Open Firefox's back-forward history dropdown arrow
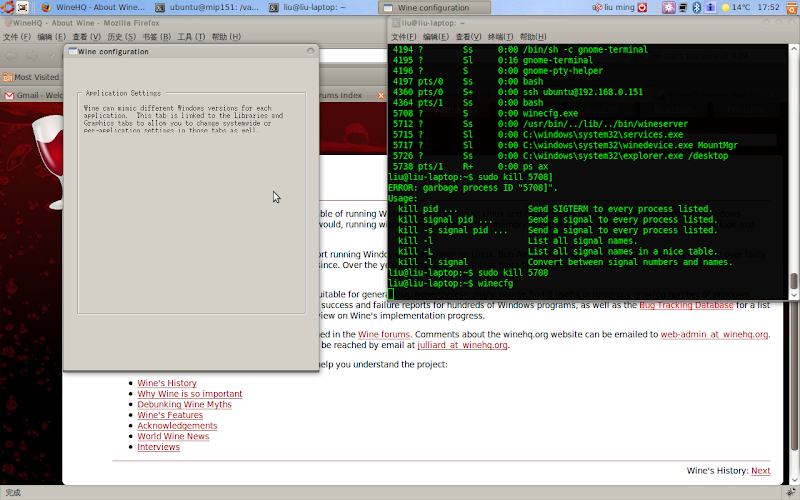The width and height of the screenshot is (800, 500). pyautogui.click(x=51, y=56)
